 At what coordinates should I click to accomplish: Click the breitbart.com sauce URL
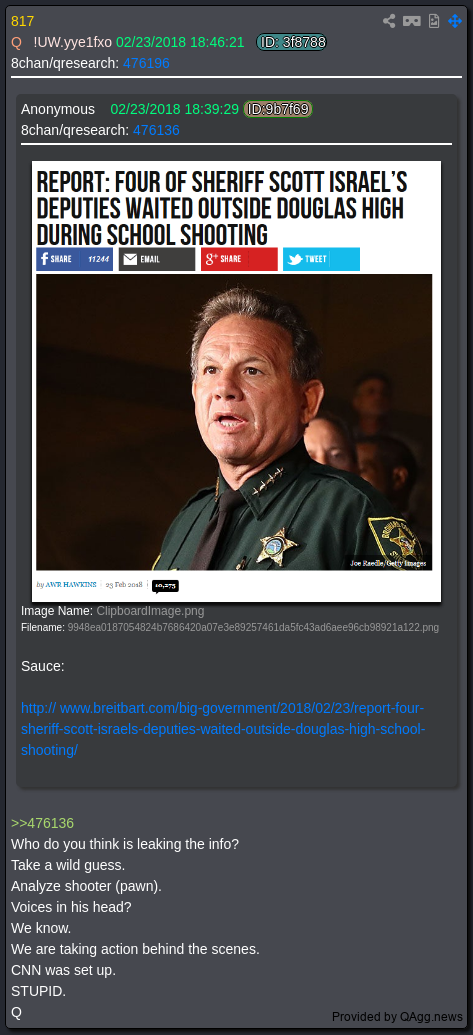[x=223, y=729]
